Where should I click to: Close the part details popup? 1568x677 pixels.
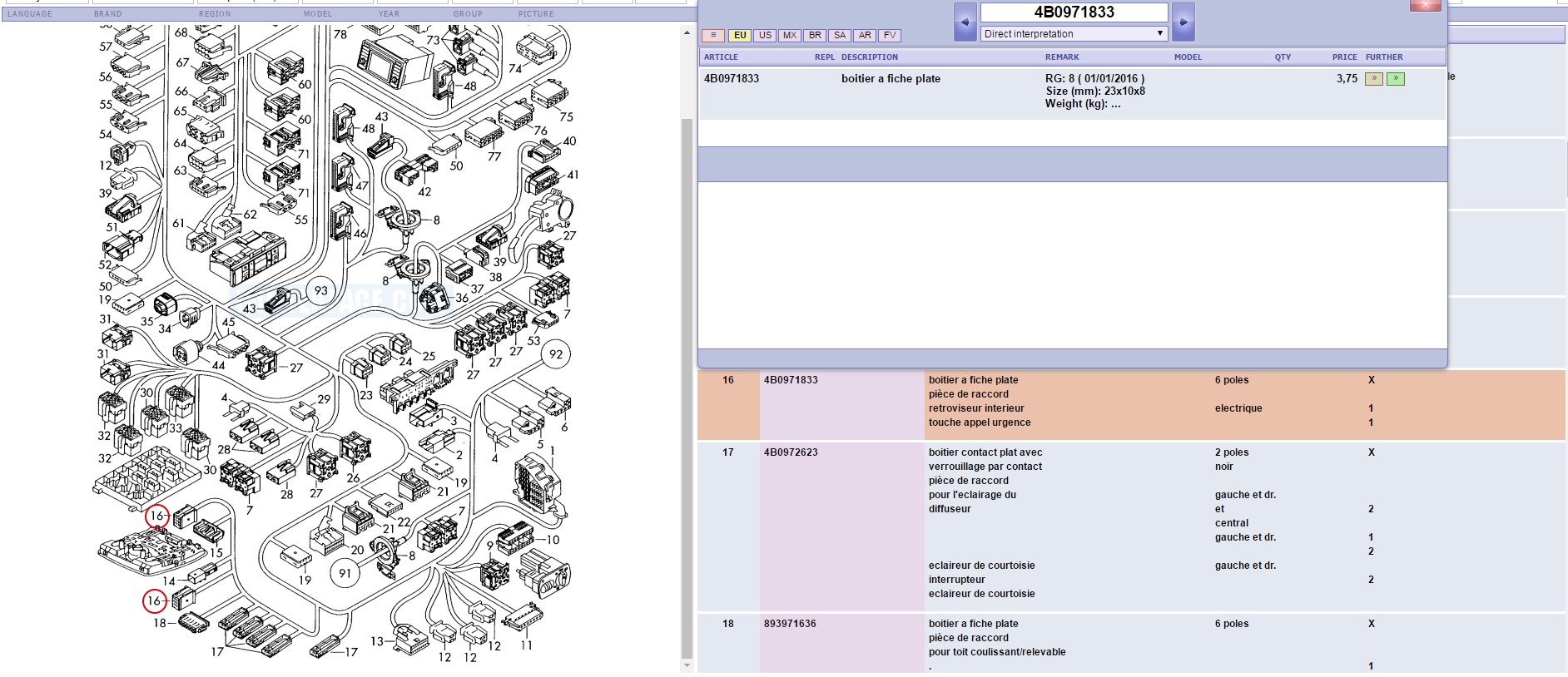click(x=1425, y=5)
